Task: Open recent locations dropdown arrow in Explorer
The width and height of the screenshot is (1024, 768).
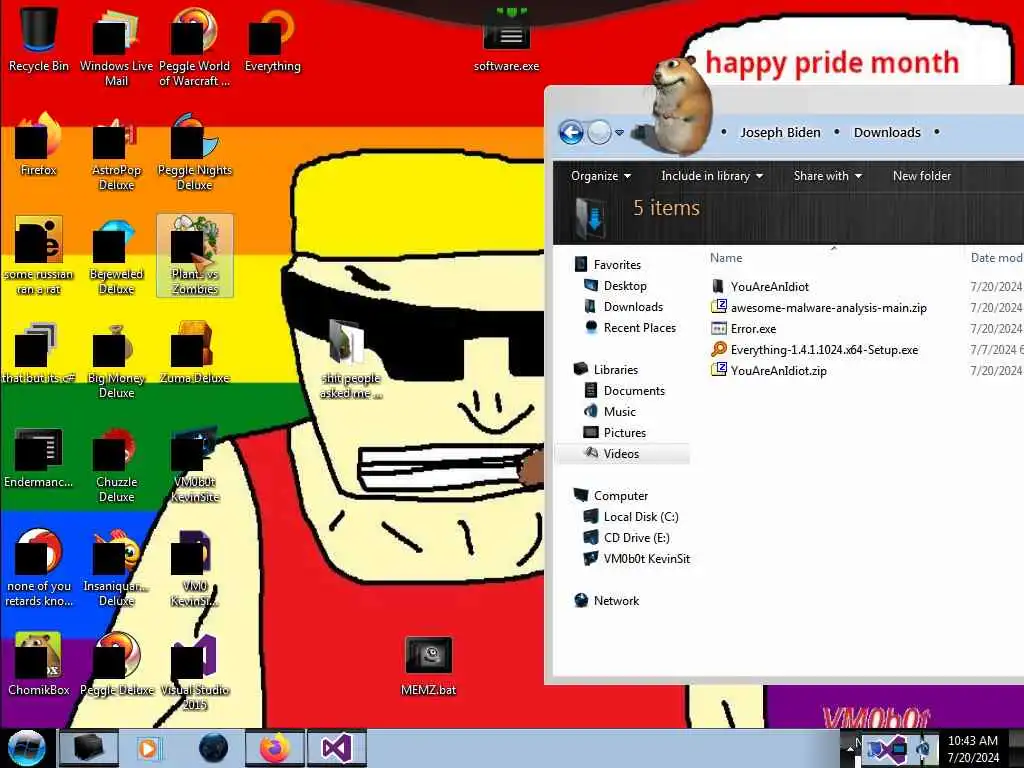Action: pos(619,133)
